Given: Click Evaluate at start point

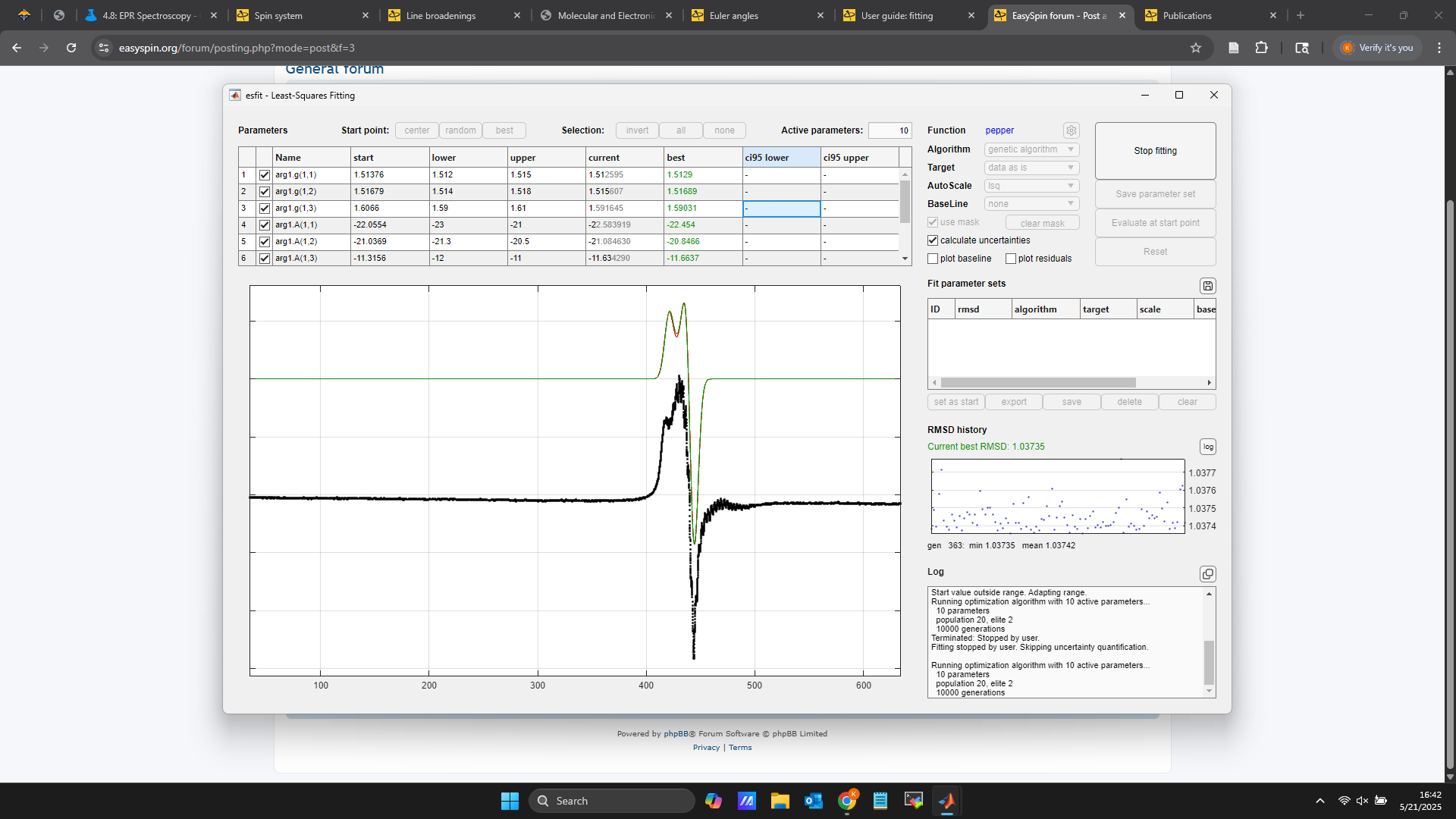Looking at the screenshot, I should pyautogui.click(x=1155, y=223).
